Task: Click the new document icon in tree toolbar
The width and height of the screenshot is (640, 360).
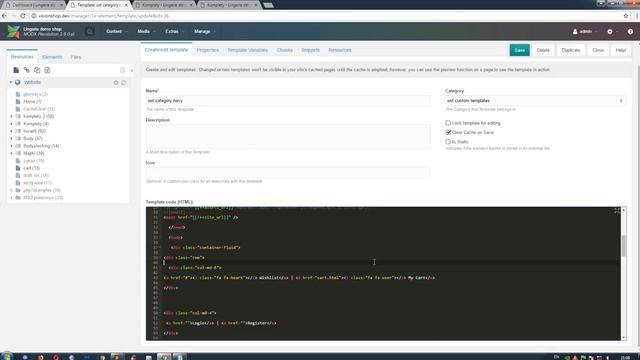Action: tap(16, 70)
